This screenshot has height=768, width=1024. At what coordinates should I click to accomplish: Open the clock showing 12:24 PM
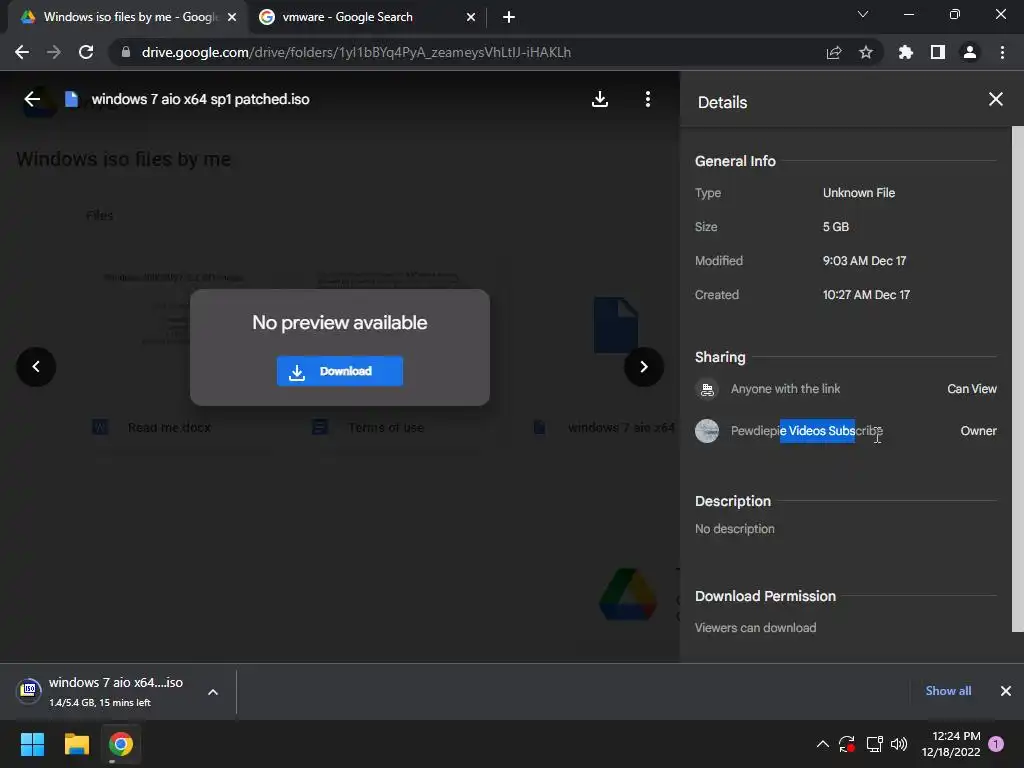pos(951,744)
